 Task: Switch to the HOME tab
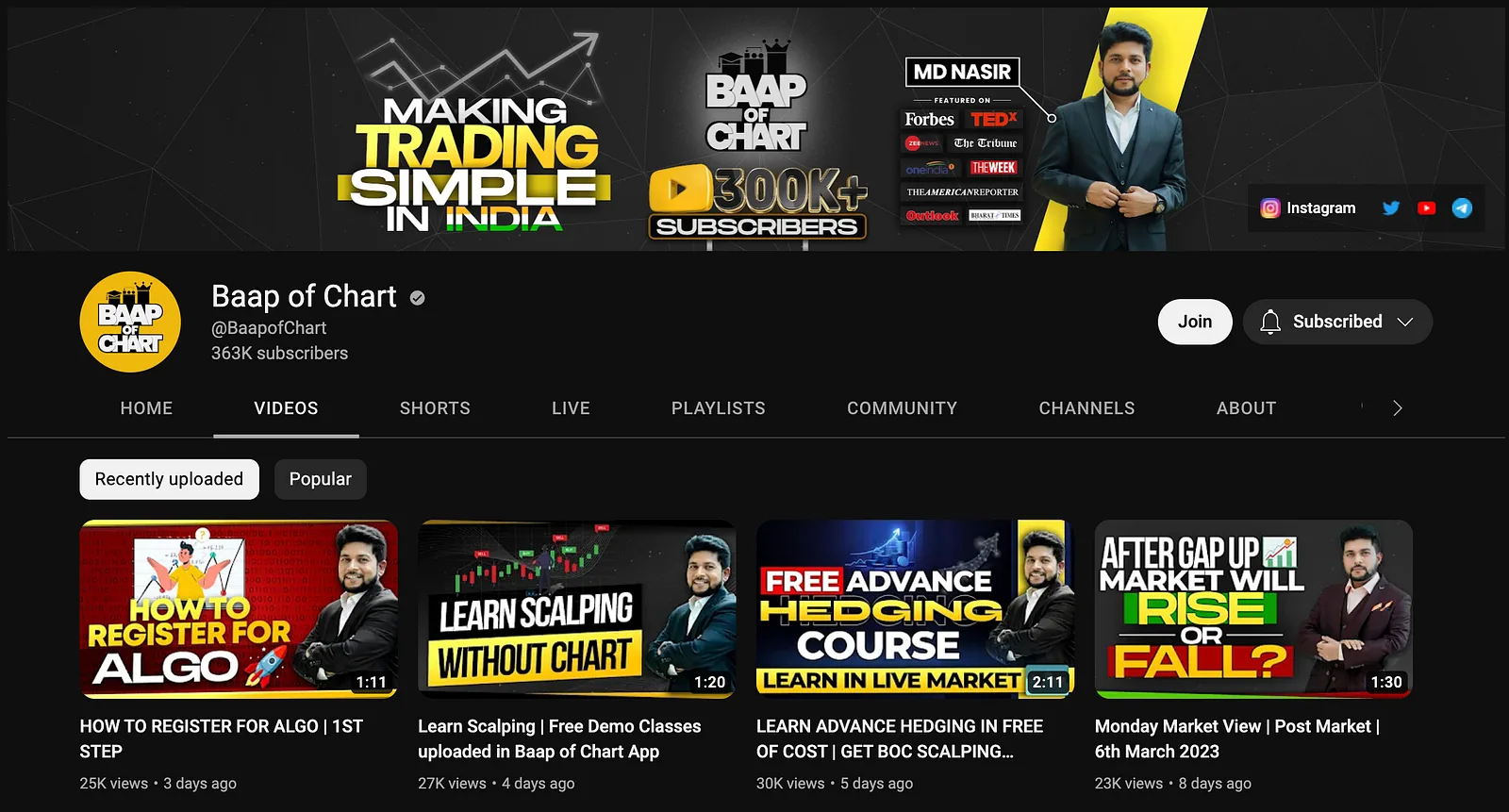146,408
